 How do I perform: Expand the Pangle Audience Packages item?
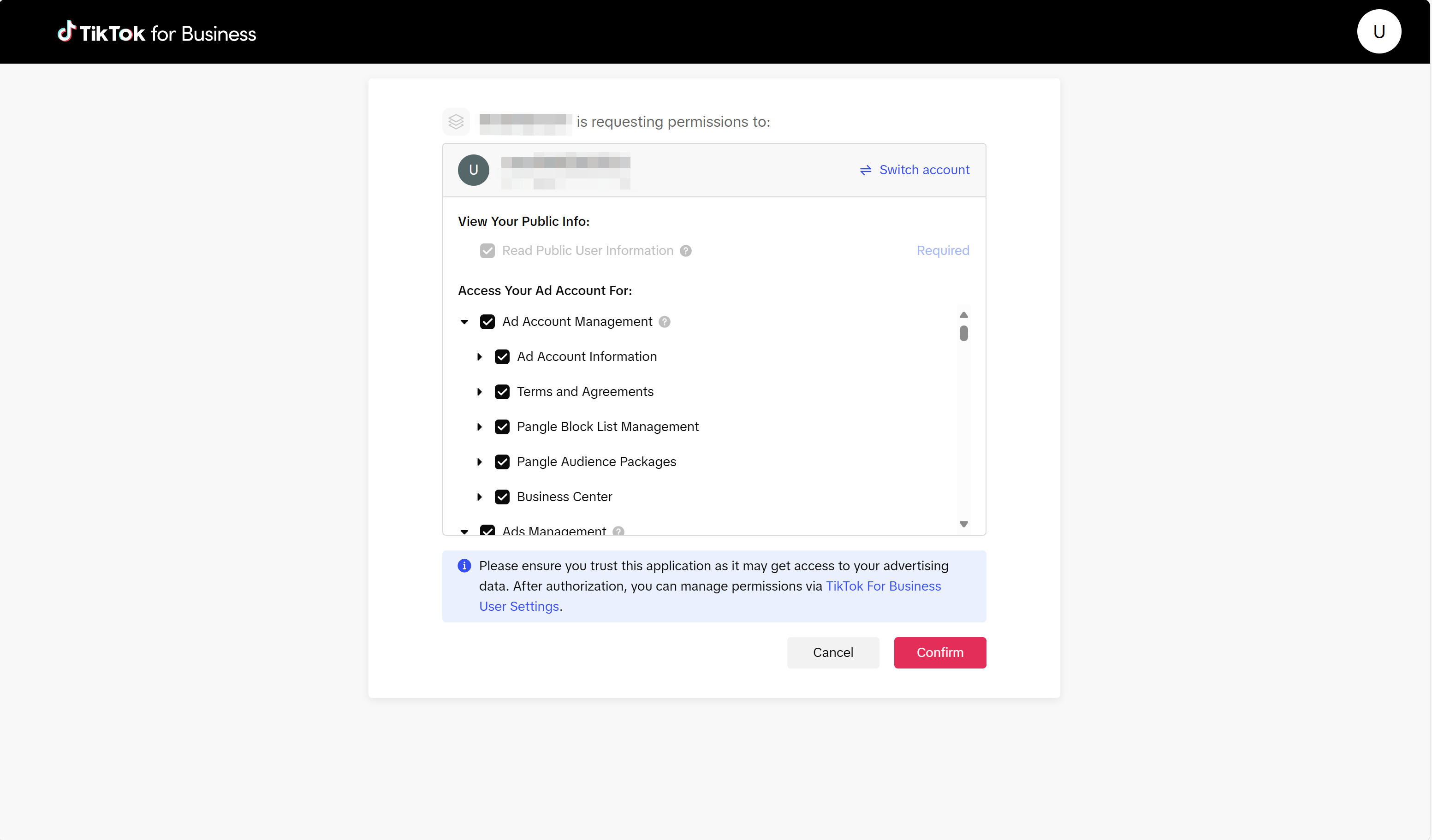480,462
